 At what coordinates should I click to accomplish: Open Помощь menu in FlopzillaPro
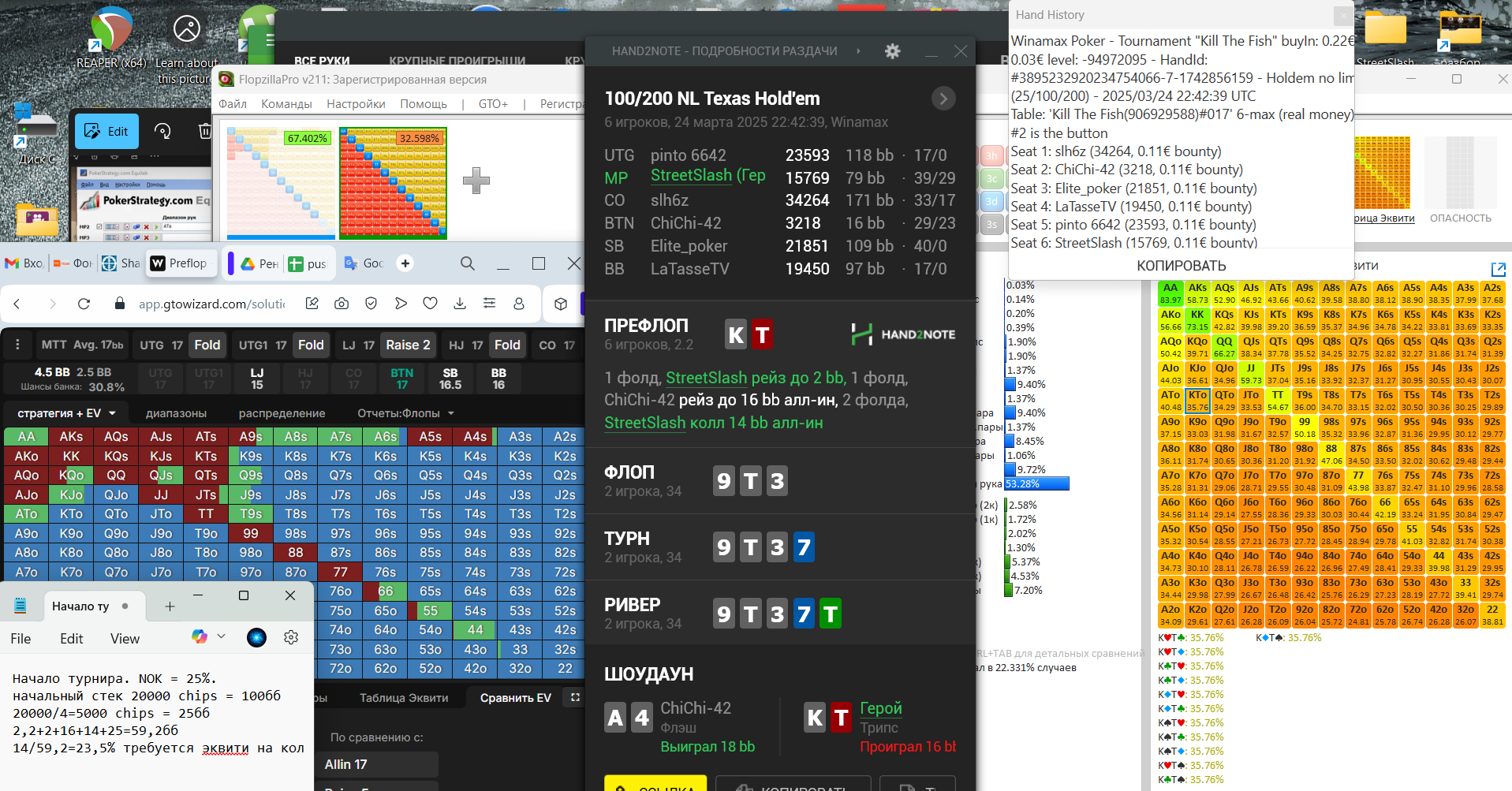[424, 104]
